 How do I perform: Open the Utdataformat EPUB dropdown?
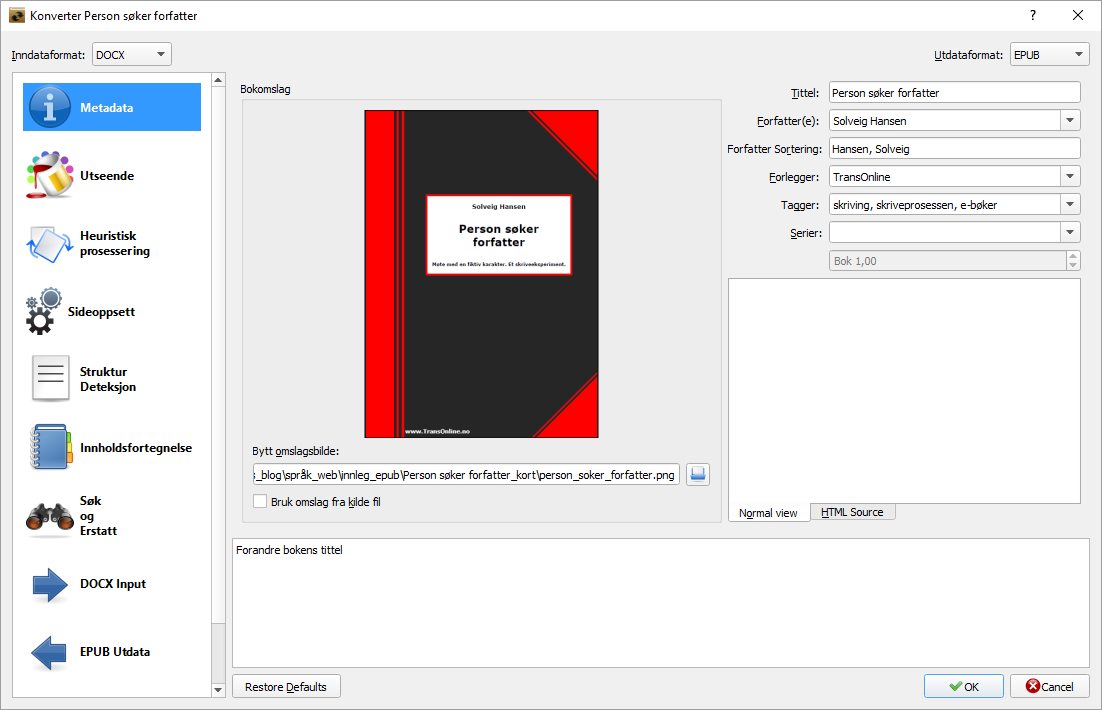(1049, 55)
